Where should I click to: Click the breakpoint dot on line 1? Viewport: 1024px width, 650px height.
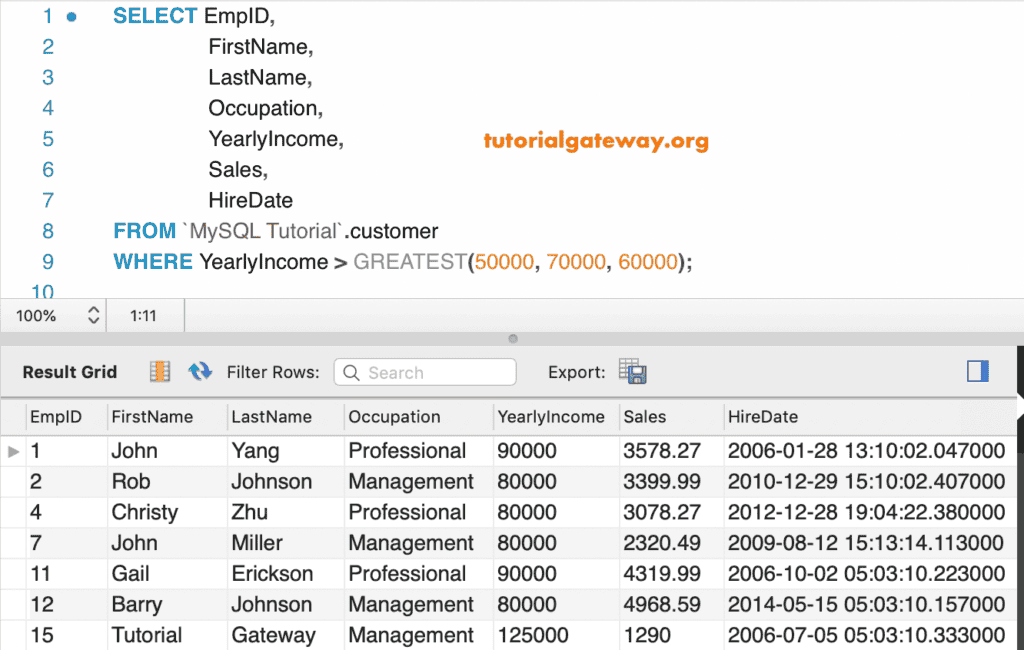72,17
